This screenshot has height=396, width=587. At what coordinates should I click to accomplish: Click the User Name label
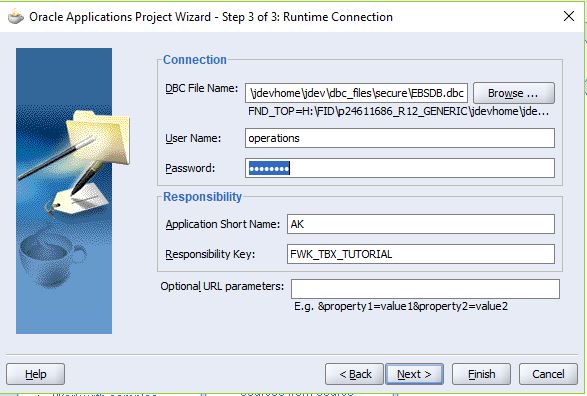pyautogui.click(x=193, y=138)
